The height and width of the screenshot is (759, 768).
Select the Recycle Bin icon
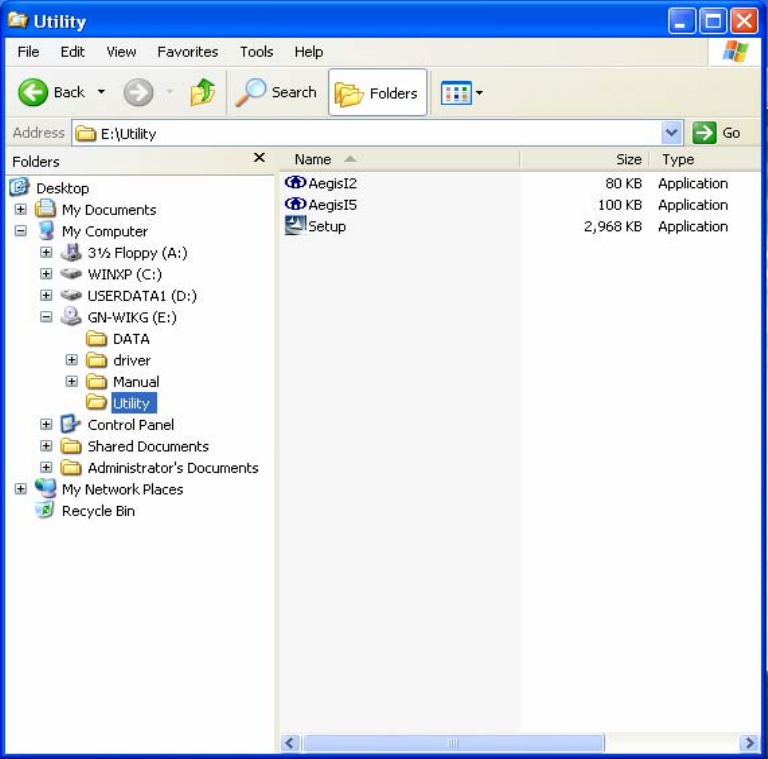(x=45, y=510)
